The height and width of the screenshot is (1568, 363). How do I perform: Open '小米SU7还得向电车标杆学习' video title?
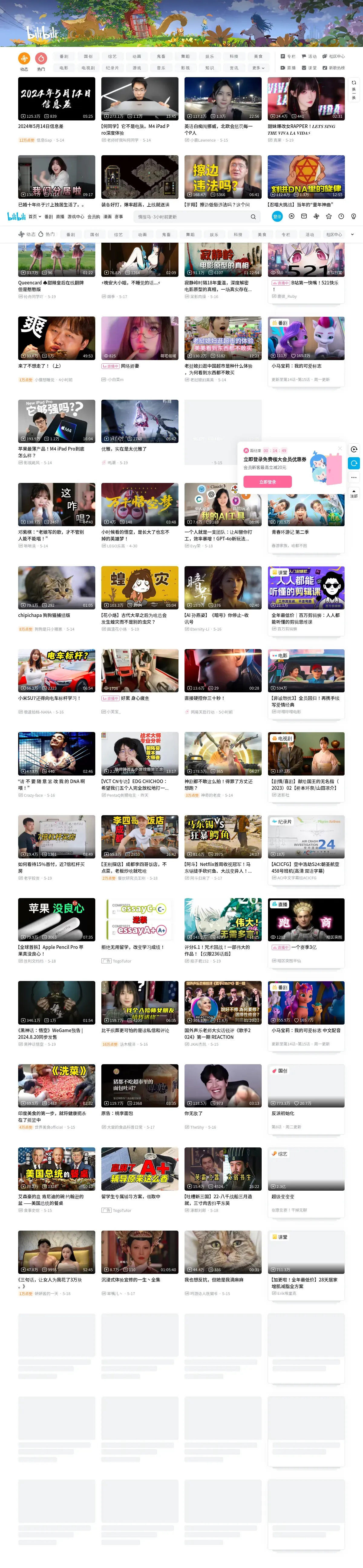pyautogui.click(x=49, y=698)
